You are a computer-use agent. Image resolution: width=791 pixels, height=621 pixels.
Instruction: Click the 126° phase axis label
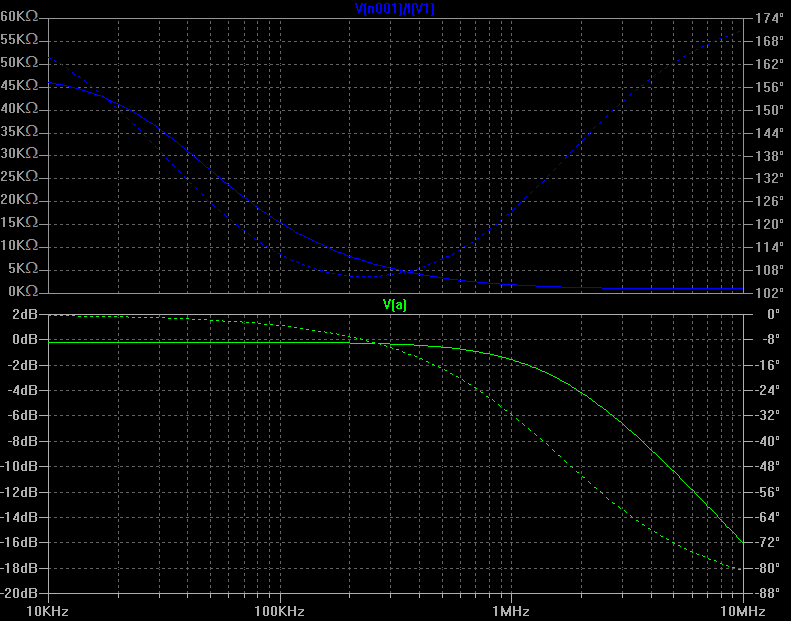pos(769,201)
